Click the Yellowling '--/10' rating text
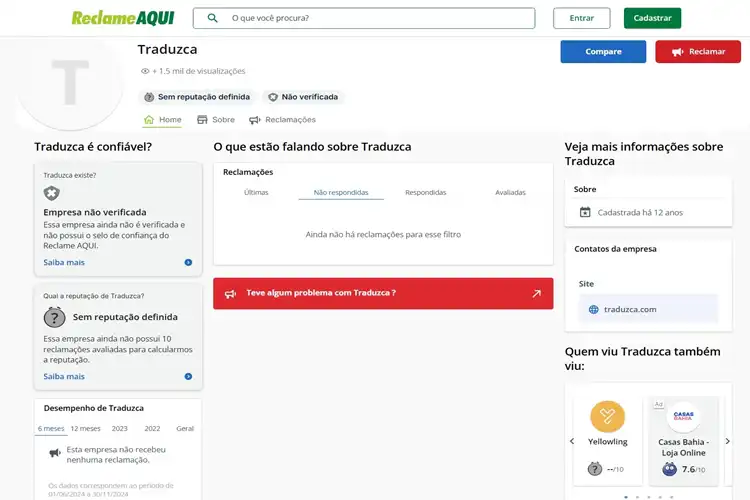750x500 pixels. 615,469
